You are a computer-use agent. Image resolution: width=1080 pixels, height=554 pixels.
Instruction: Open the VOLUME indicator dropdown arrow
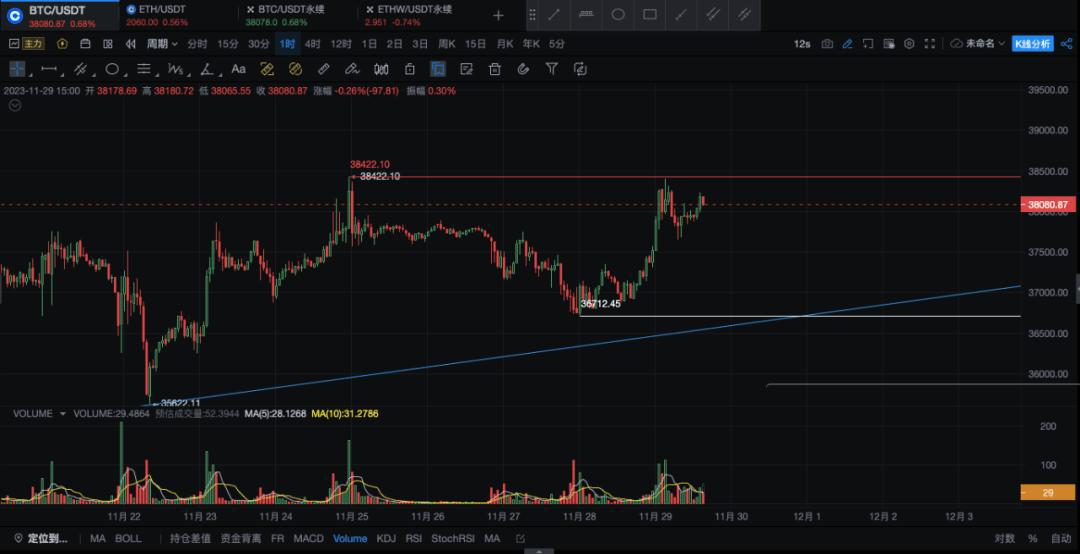(63, 413)
